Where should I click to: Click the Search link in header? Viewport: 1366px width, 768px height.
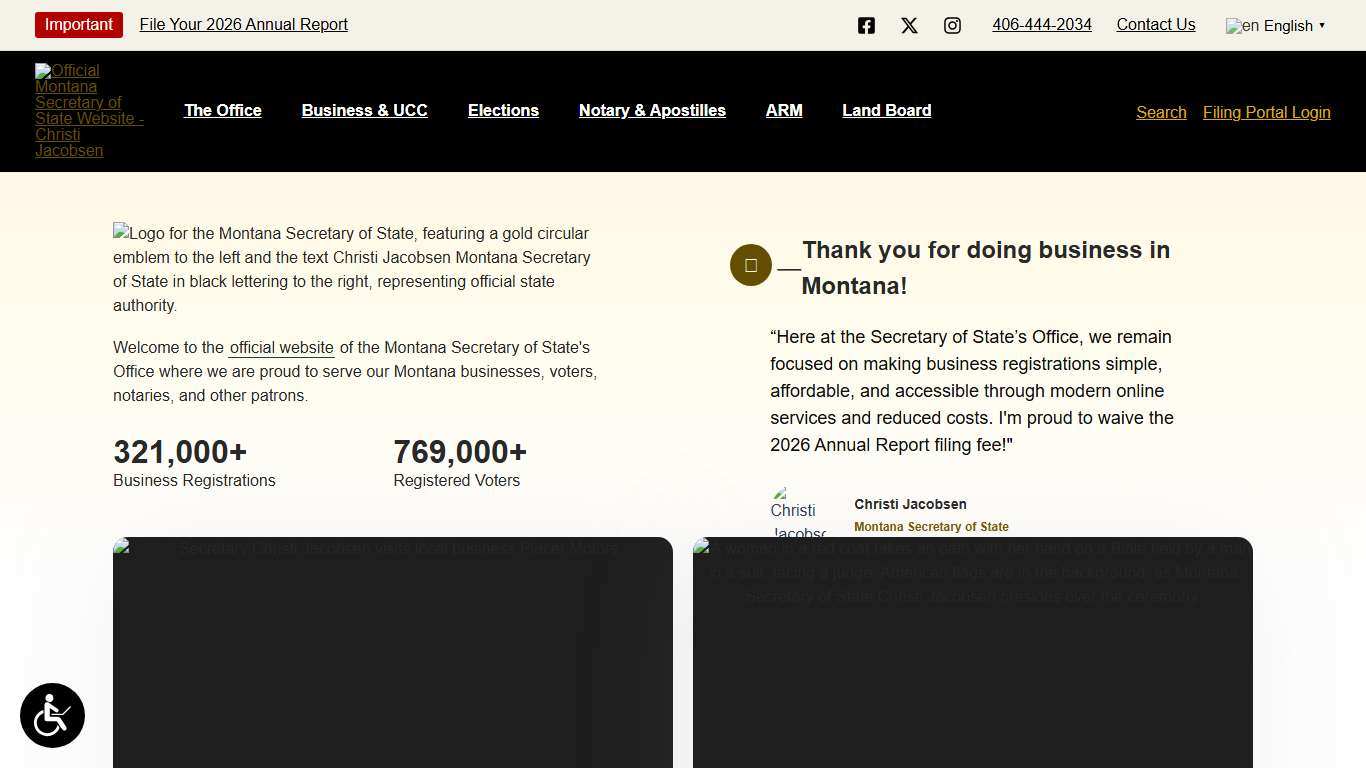(1161, 112)
